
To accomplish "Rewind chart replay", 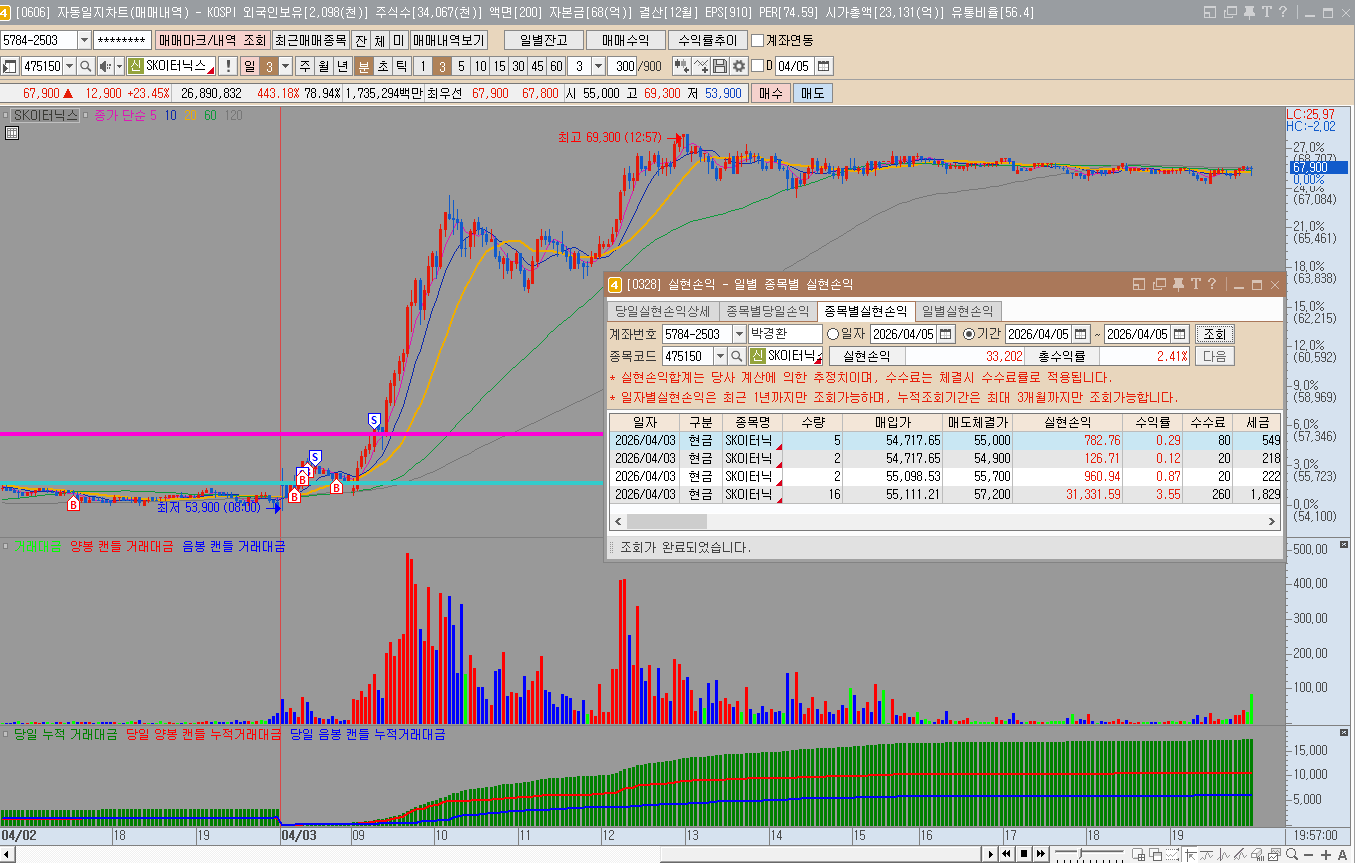I will pyautogui.click(x=1007, y=854).
